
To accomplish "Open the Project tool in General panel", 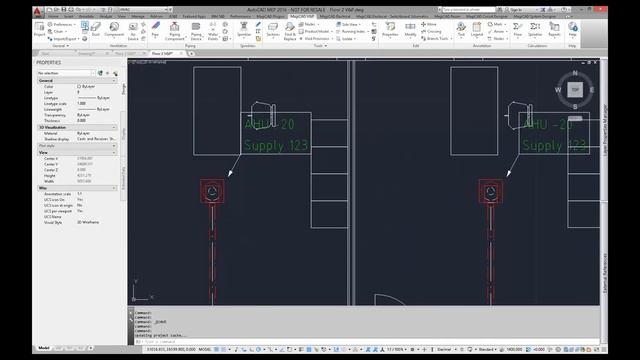I will (39, 30).
